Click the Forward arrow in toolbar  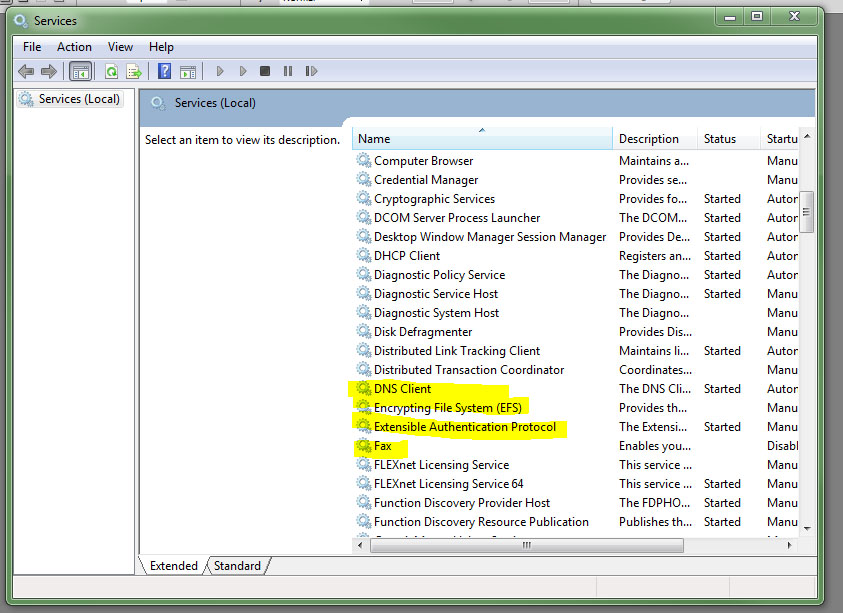[48, 71]
